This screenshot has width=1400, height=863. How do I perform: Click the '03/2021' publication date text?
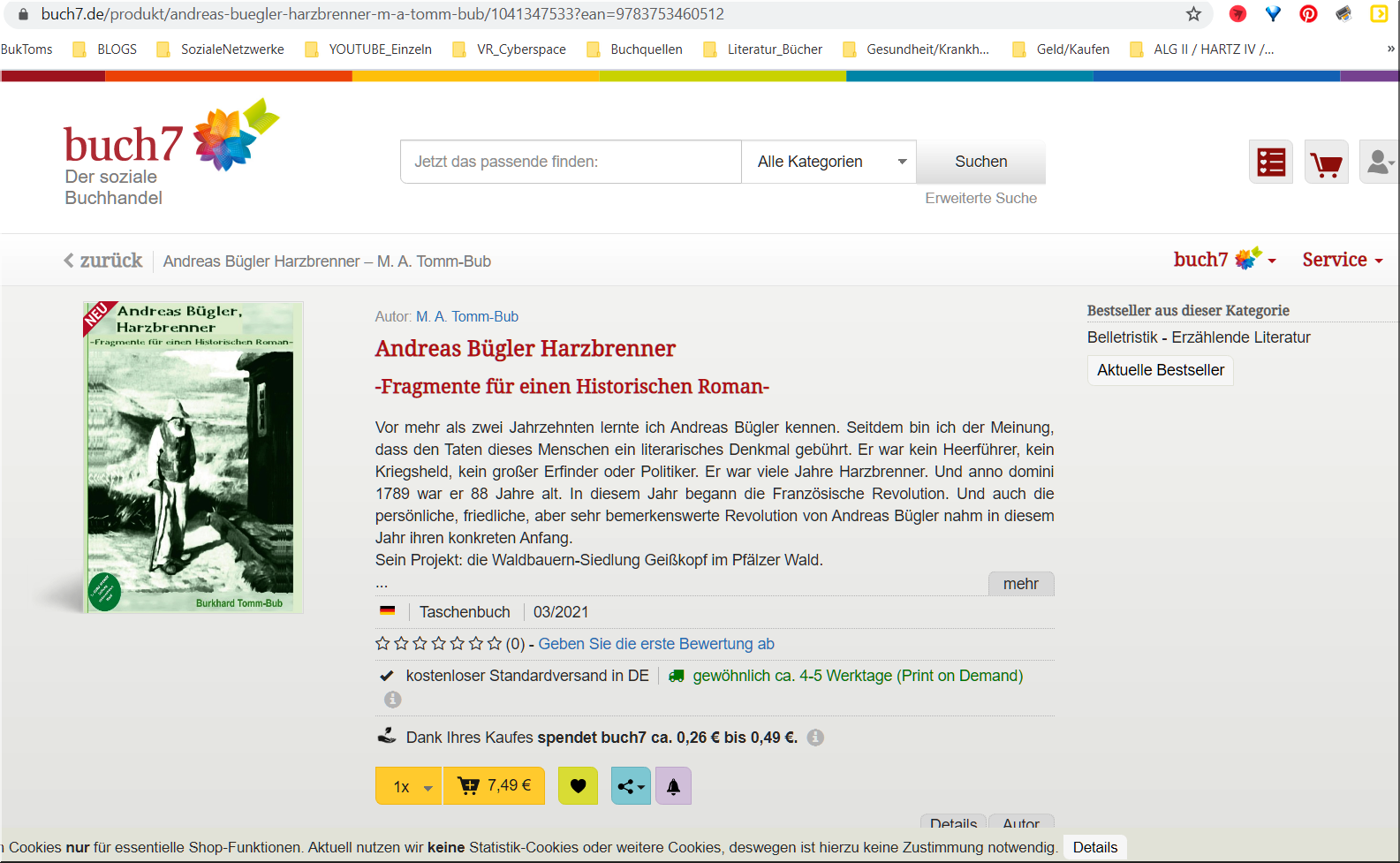(x=561, y=612)
